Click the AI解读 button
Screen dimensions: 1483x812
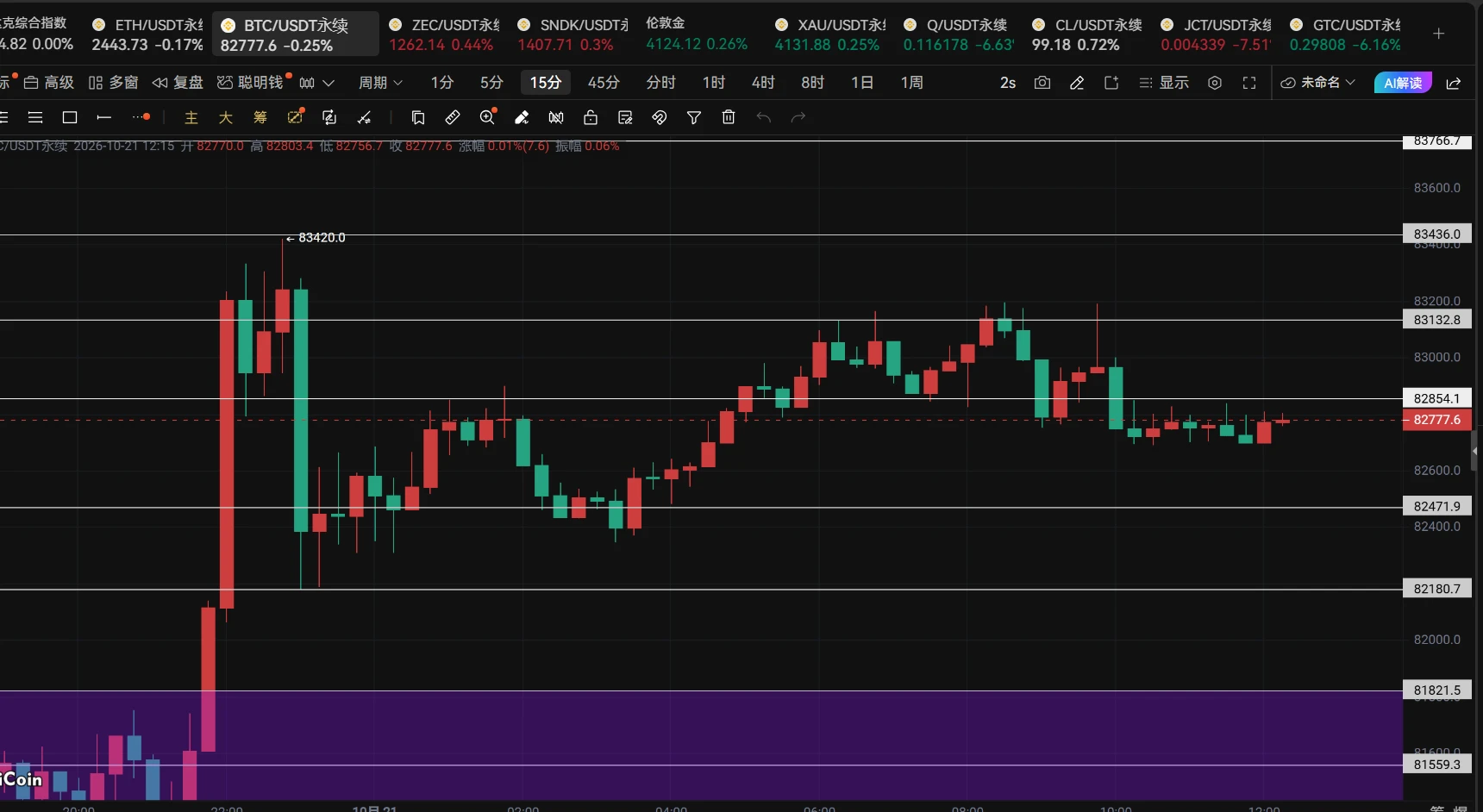pyautogui.click(x=1403, y=83)
